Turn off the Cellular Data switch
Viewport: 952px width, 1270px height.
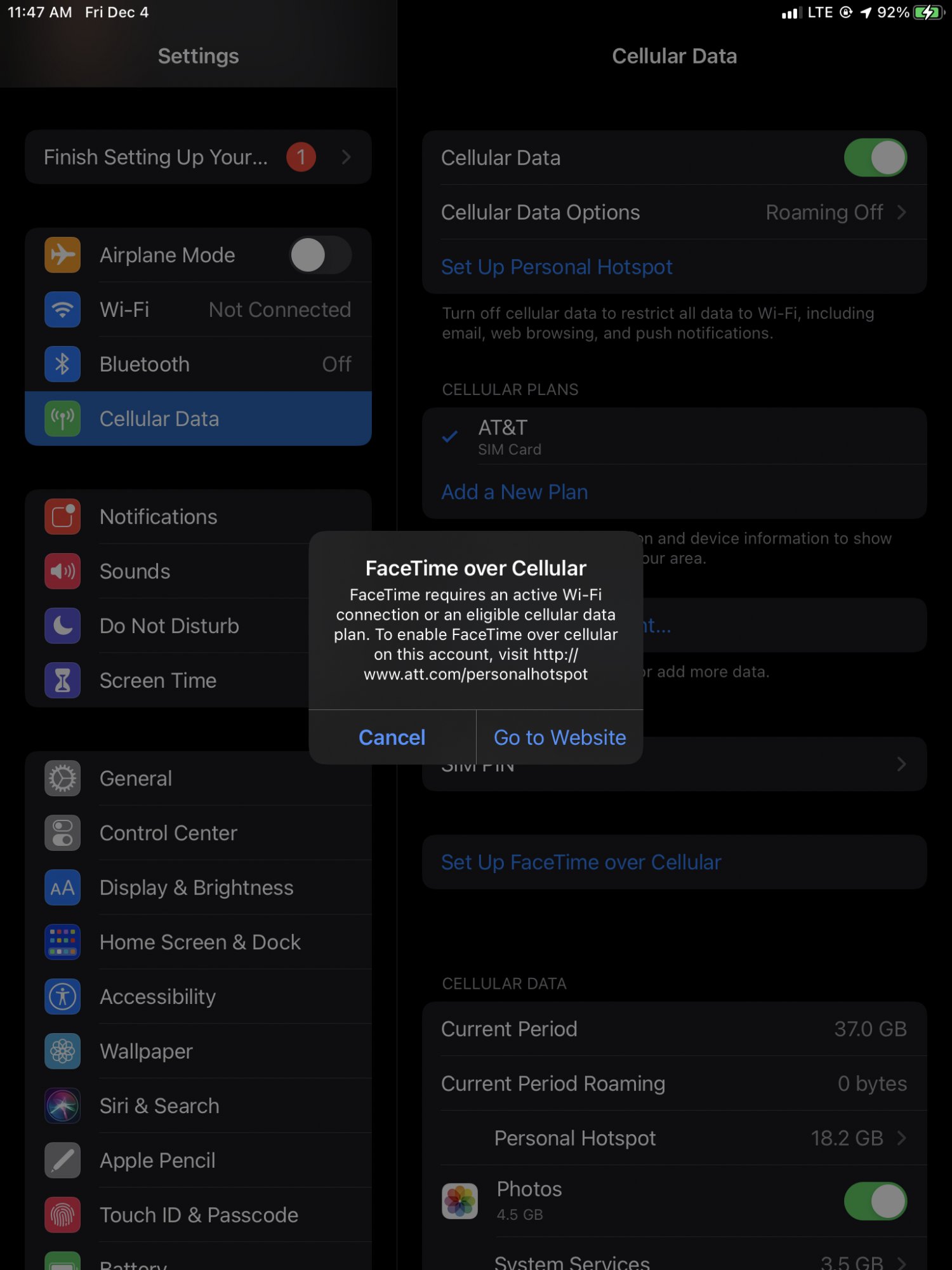875,157
